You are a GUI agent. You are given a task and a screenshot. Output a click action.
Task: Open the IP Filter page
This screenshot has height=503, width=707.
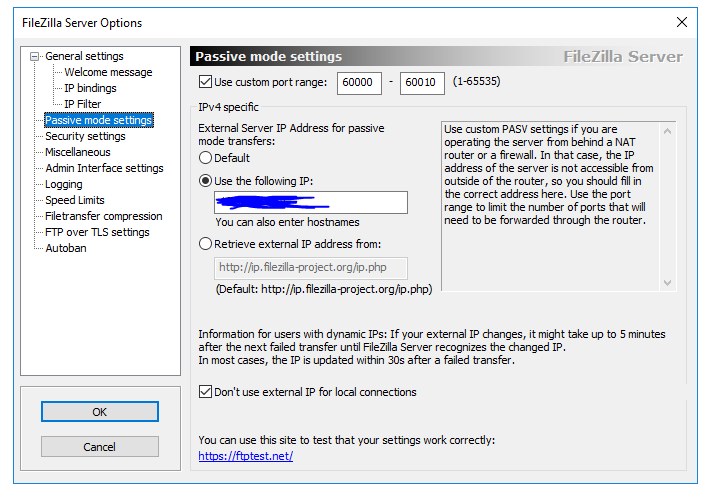pos(83,104)
